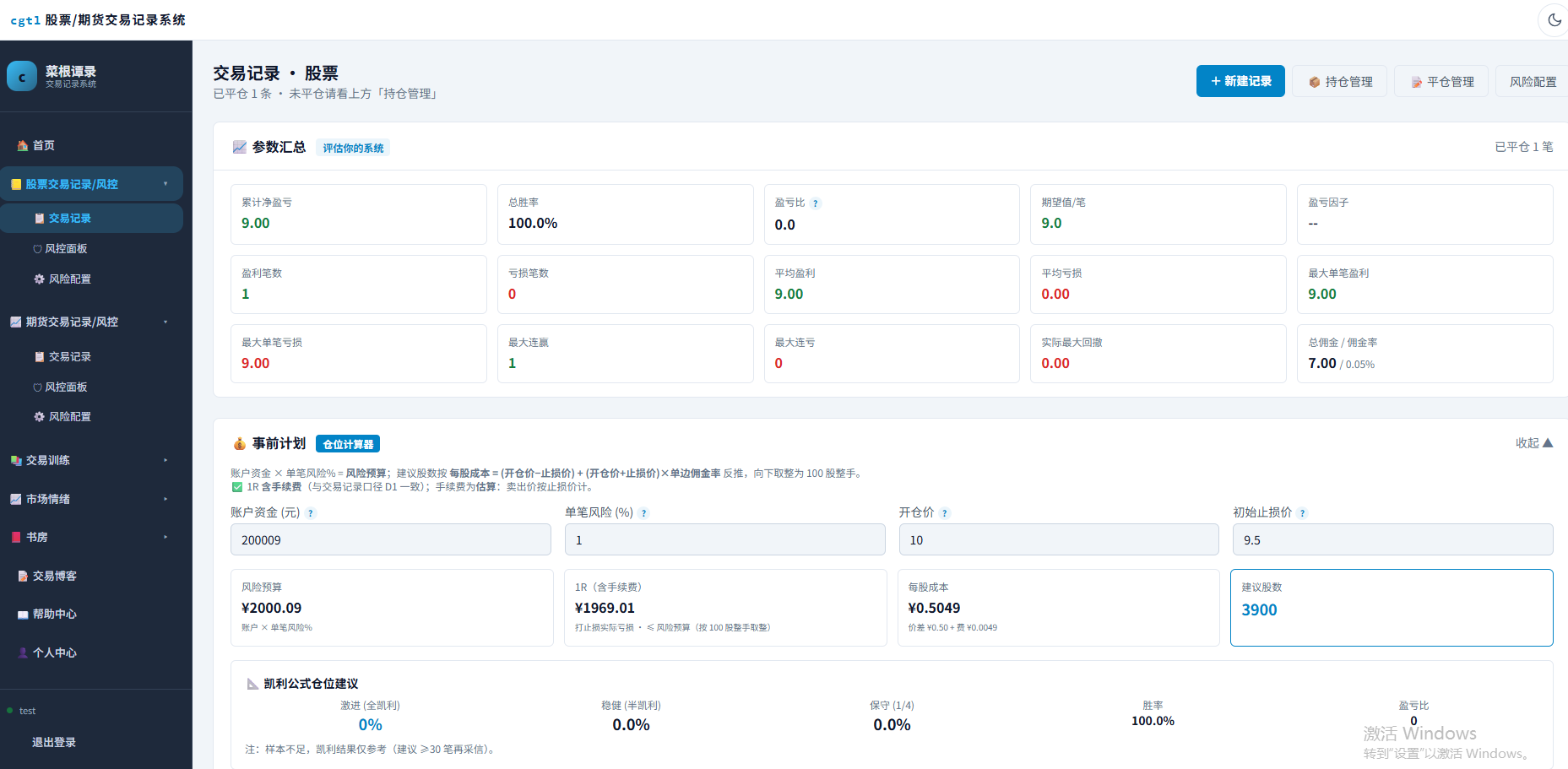This screenshot has width=1568, height=769.
Task: Toggle dark mode moon icon
Action: (x=1554, y=19)
